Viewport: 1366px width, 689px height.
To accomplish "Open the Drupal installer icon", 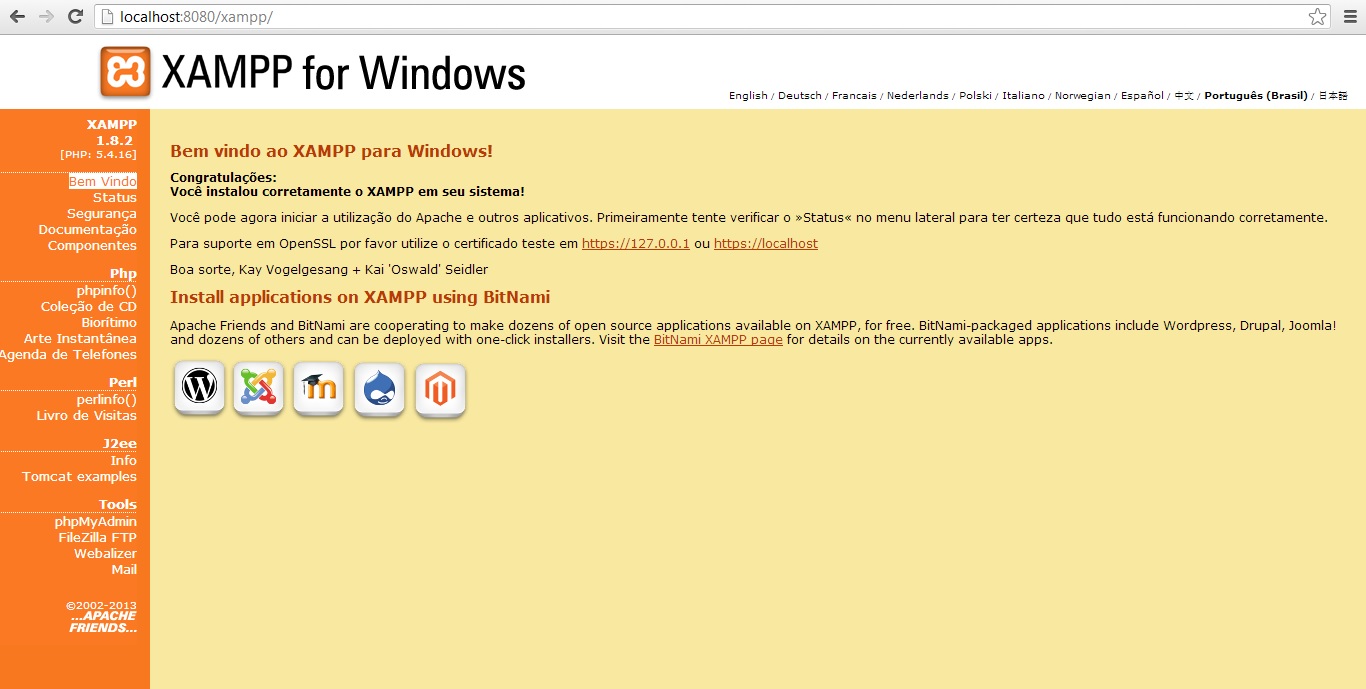I will pos(380,388).
